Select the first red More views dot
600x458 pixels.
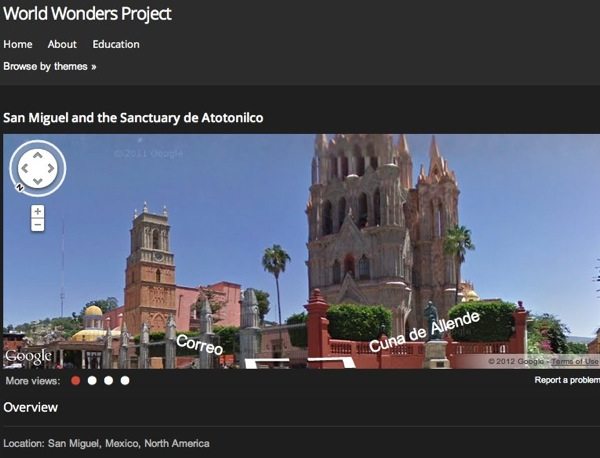(x=76, y=380)
